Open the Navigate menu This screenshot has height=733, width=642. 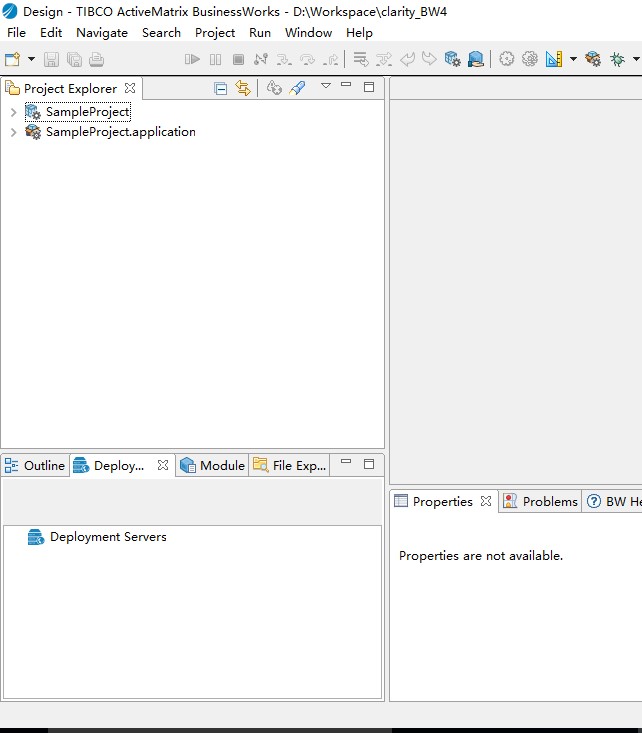[102, 33]
